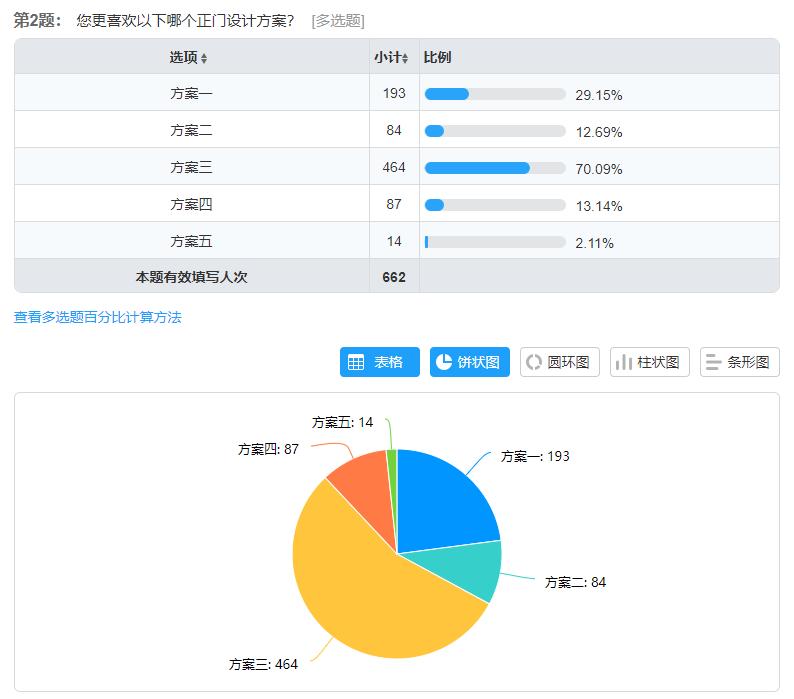Click the horizontal bars icon in 条形图
The image size is (794, 699).
(713, 362)
